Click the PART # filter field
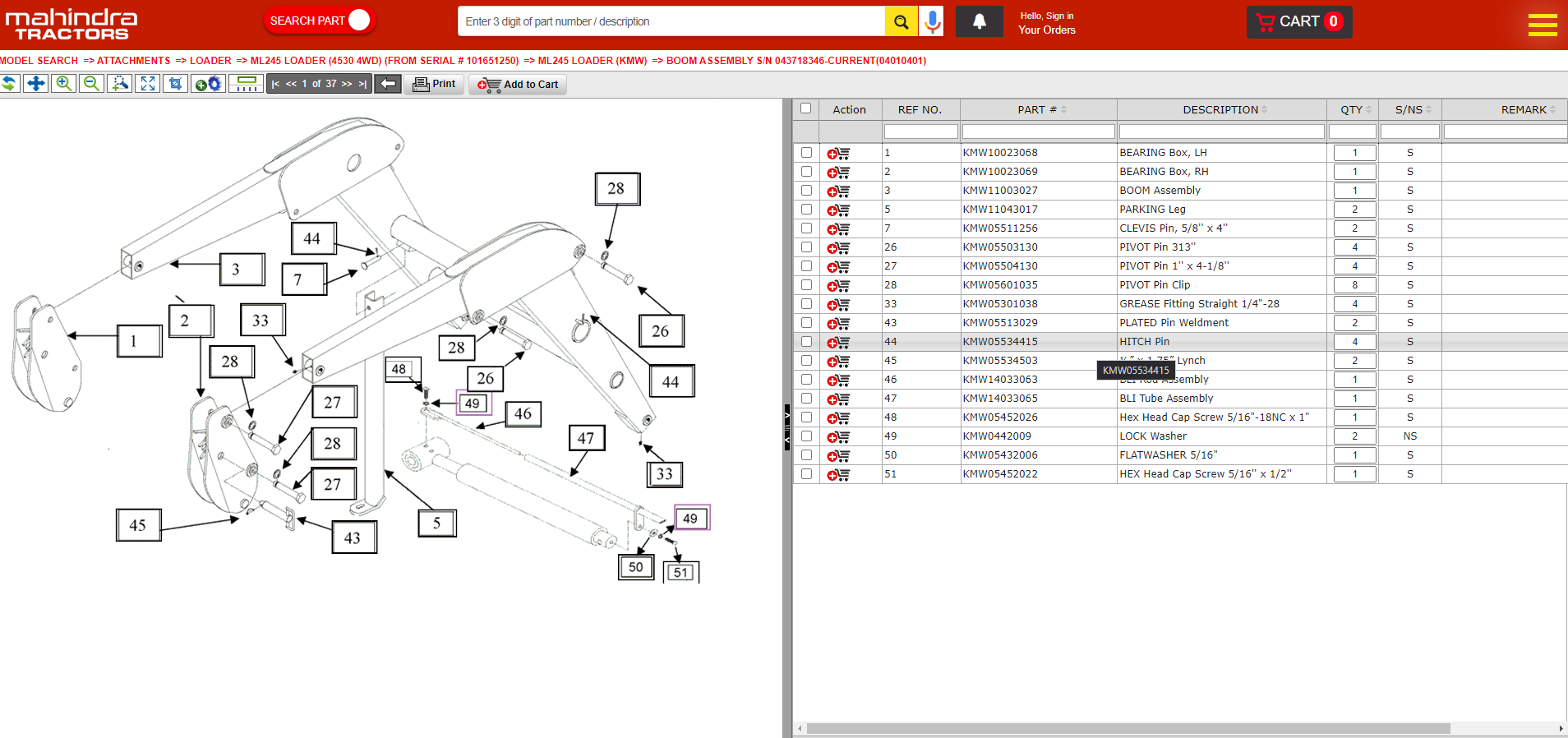Image resolution: width=1568 pixels, height=738 pixels. pyautogui.click(x=1038, y=131)
